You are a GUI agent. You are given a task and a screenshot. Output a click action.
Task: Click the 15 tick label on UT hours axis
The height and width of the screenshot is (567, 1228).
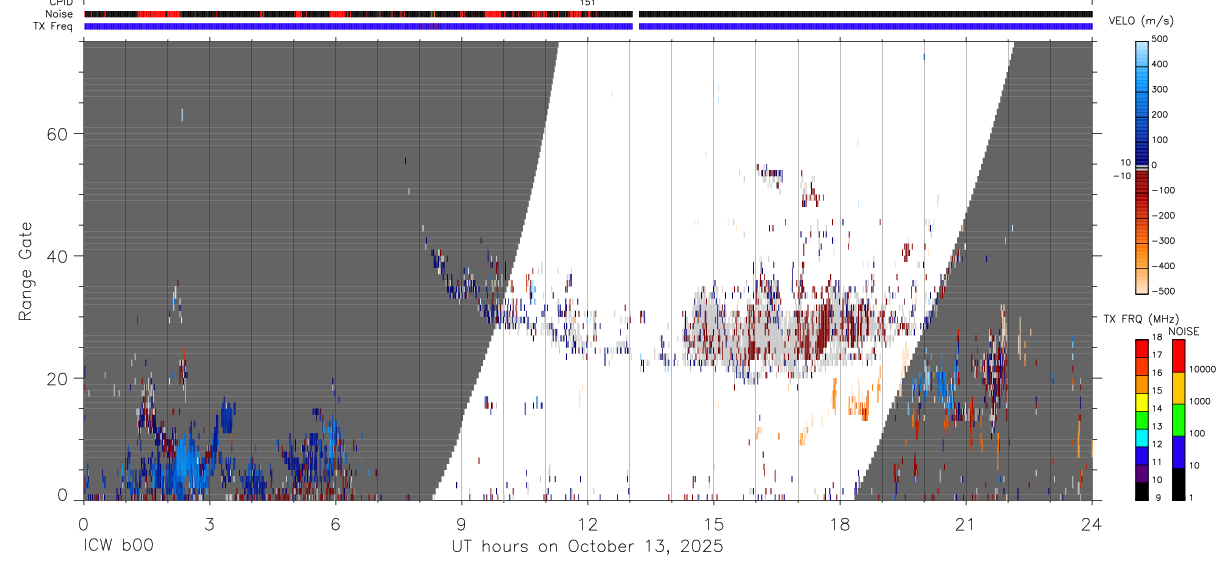(x=714, y=523)
